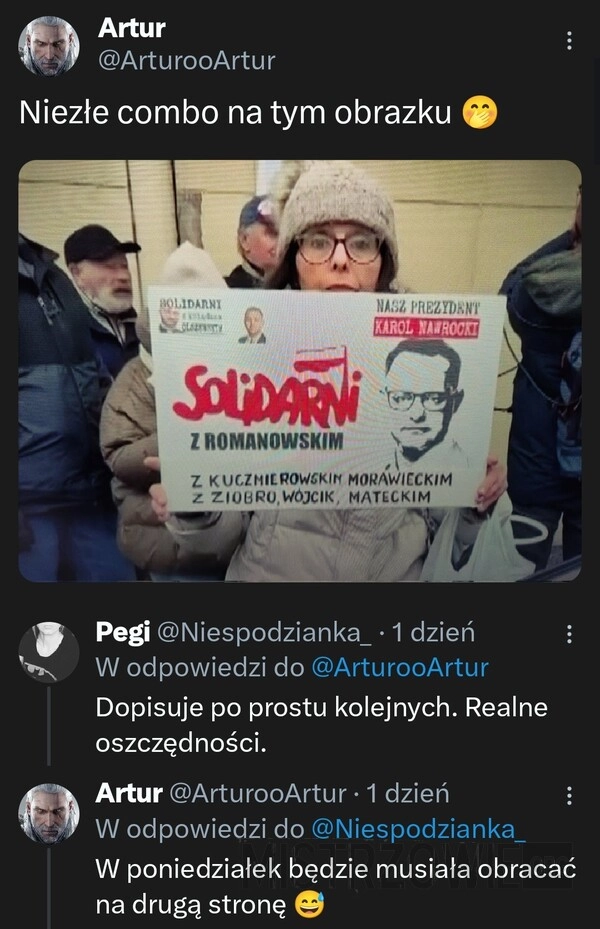Open the Pegi display name link
The height and width of the screenshot is (929, 600).
123,633
